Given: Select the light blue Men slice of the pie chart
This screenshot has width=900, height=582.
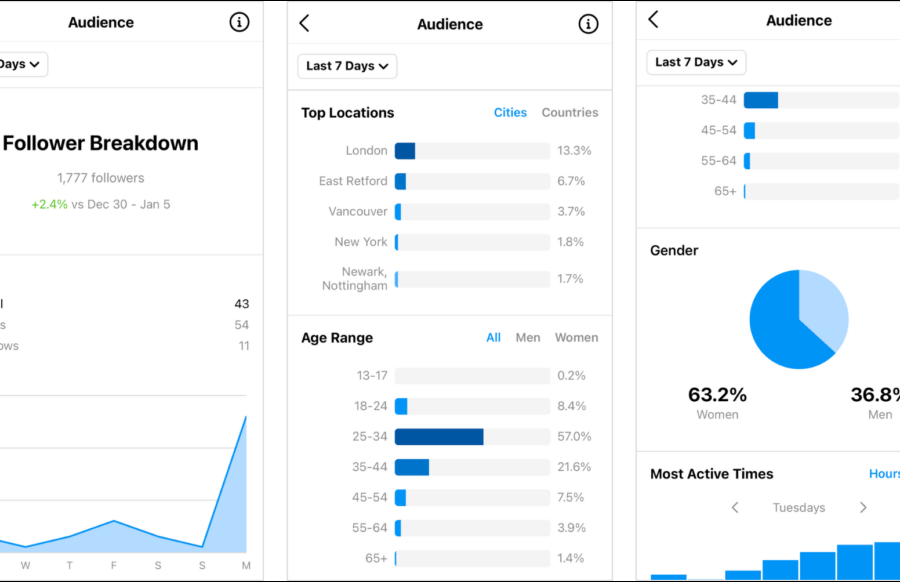Looking at the screenshot, I should [x=826, y=305].
